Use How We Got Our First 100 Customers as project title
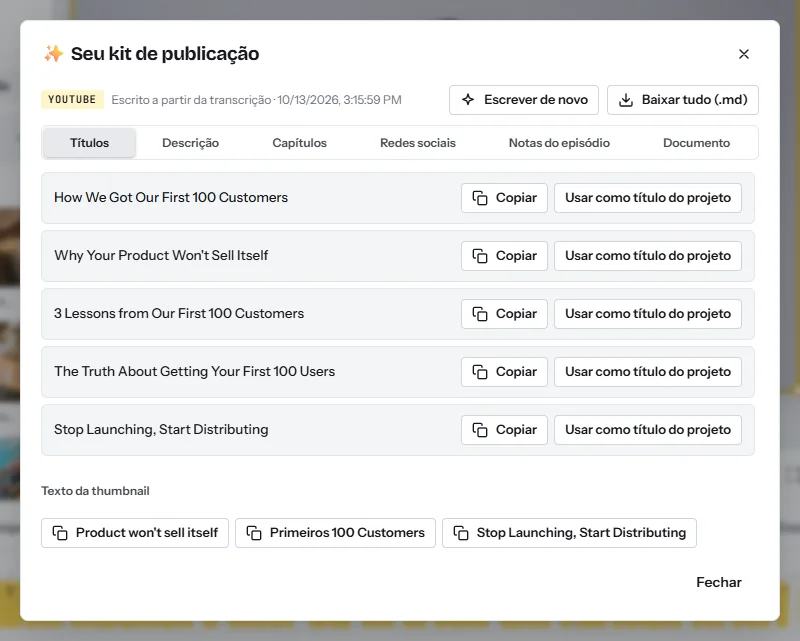The image size is (800, 641). (648, 198)
